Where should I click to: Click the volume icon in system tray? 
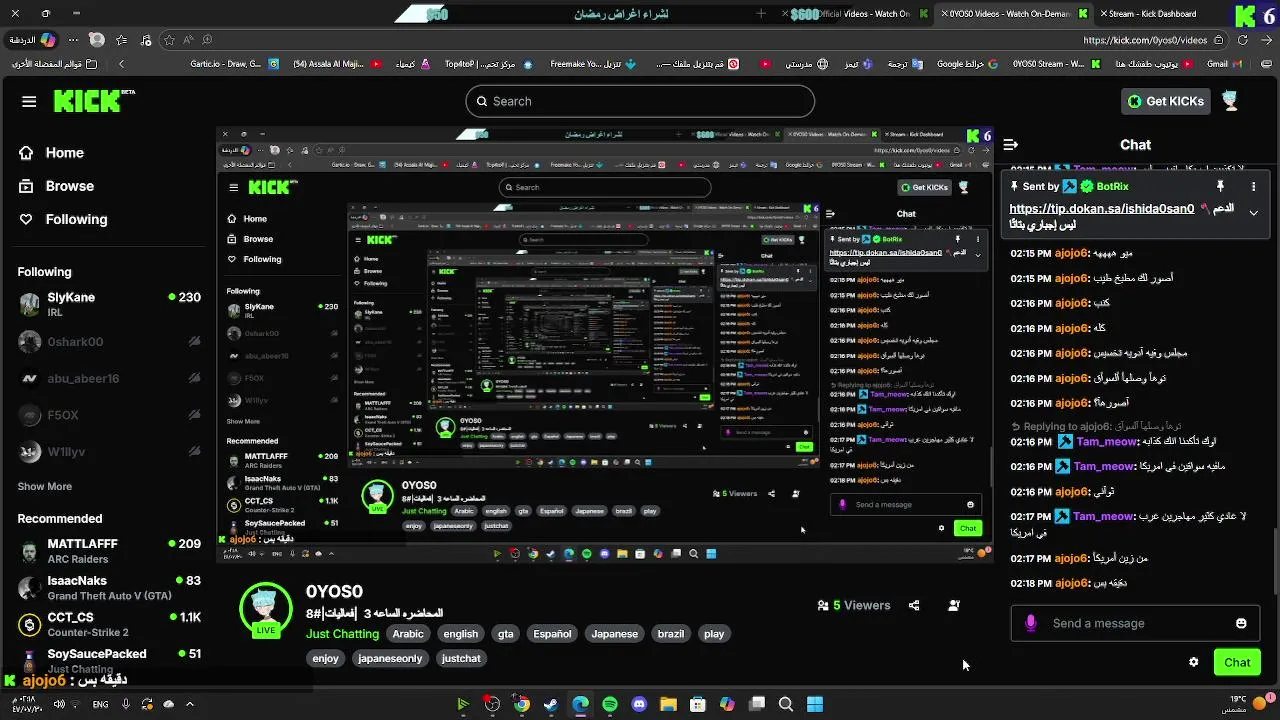click(59, 704)
